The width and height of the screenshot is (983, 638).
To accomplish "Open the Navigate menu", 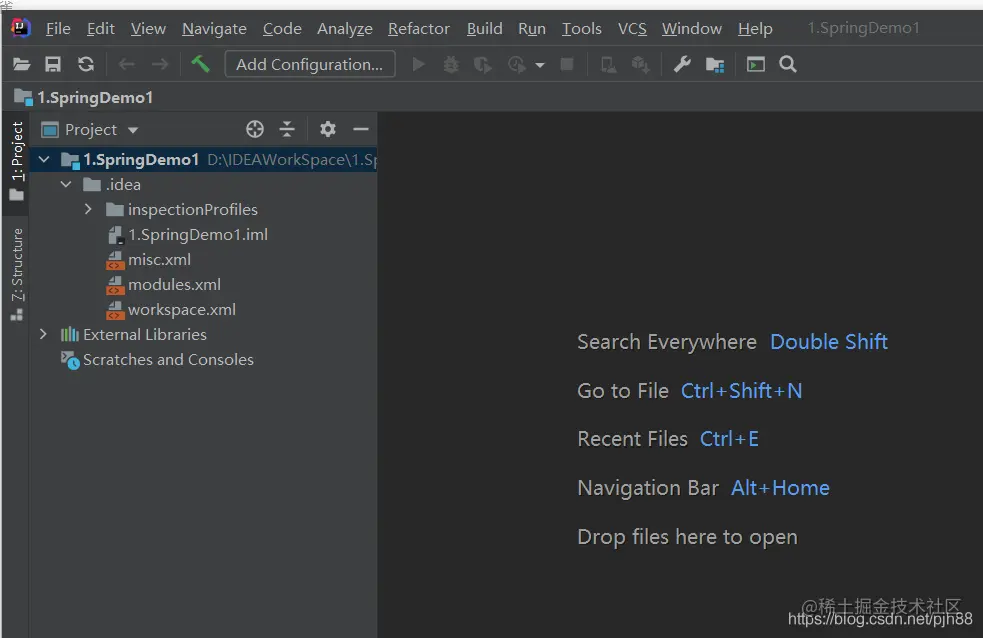I will 214,29.
